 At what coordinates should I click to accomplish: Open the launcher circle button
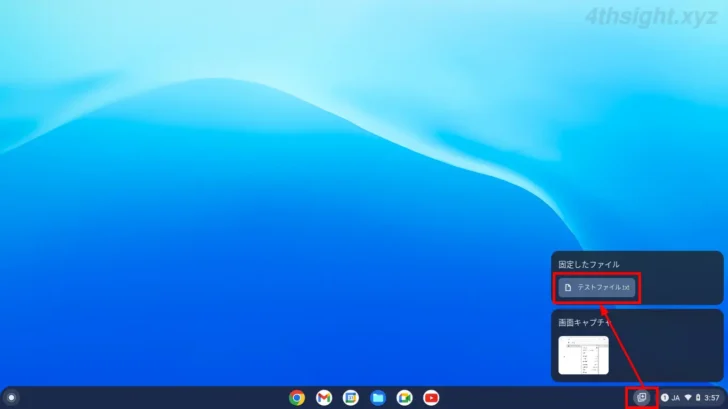(x=11, y=398)
